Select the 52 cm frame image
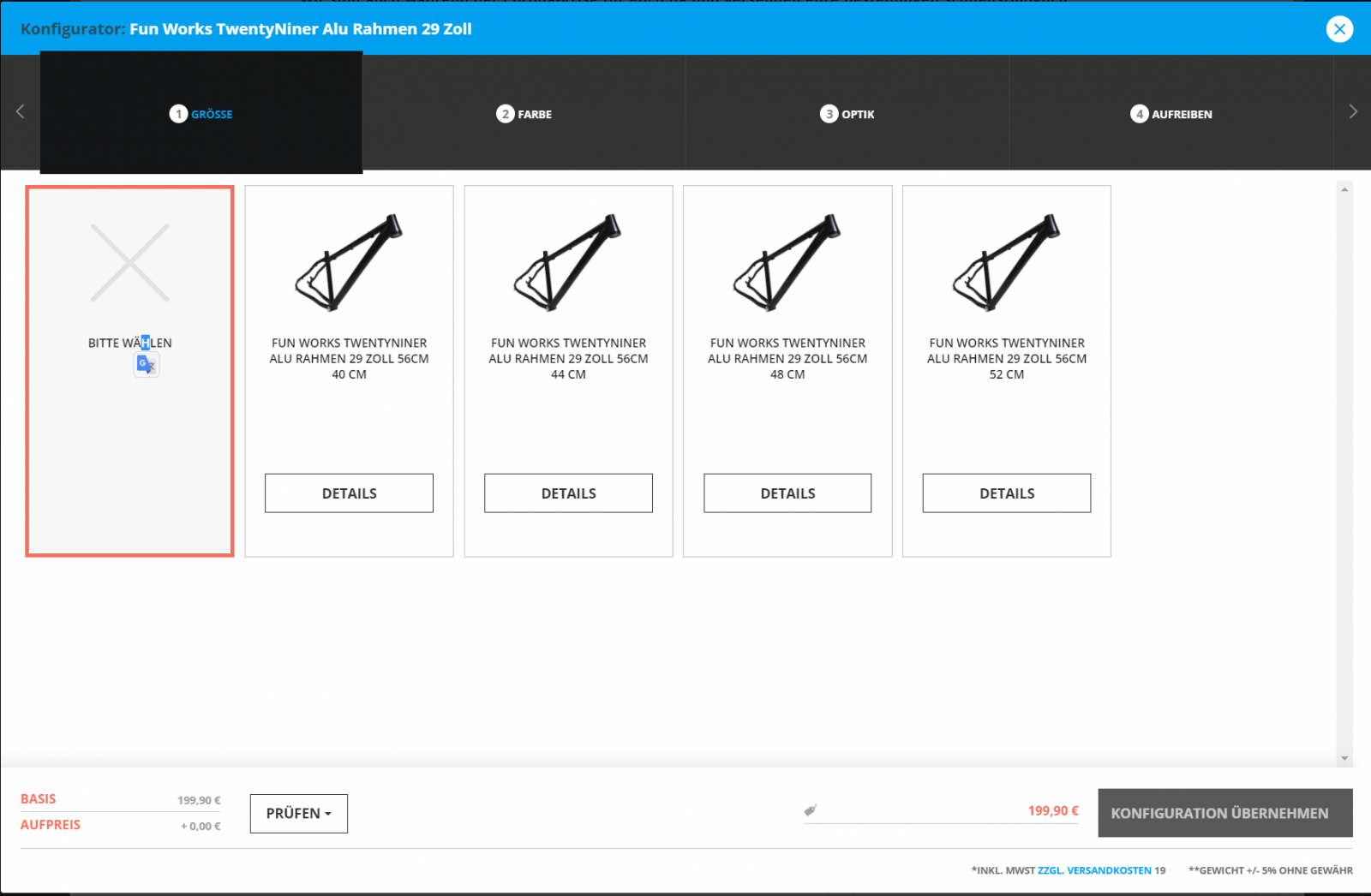 tap(1007, 263)
